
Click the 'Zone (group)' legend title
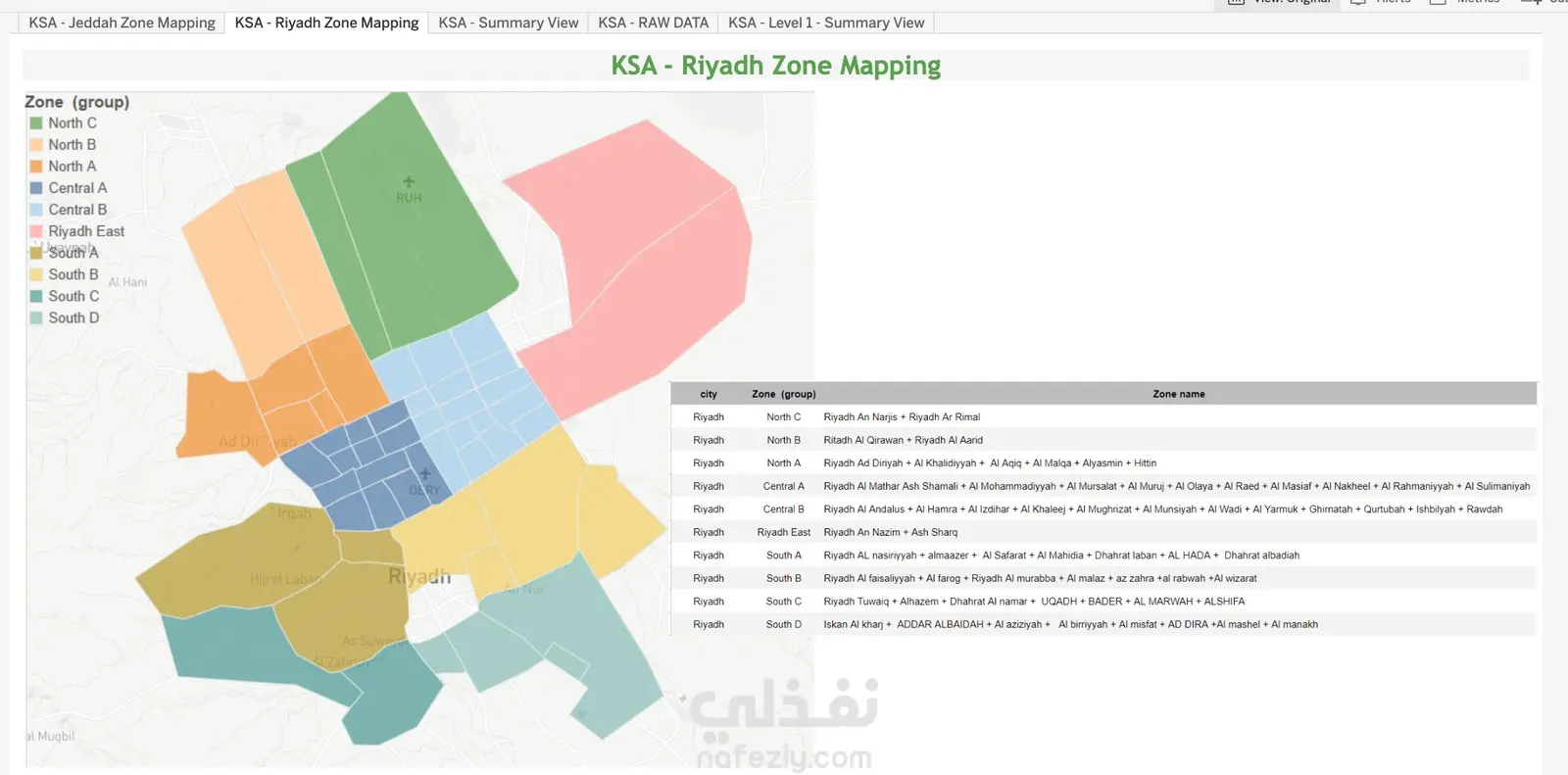pos(76,102)
